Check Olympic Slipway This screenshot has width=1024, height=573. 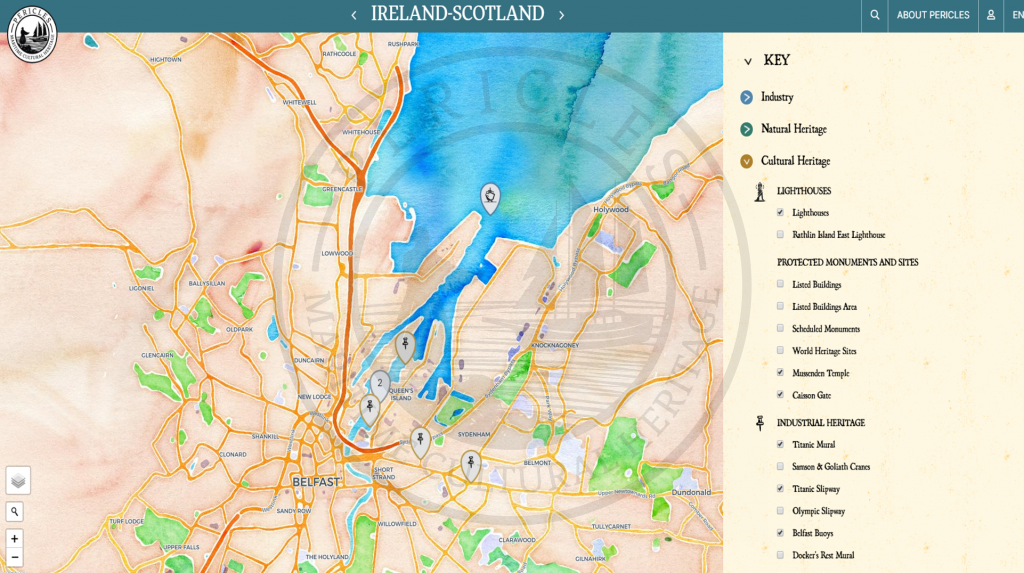click(x=780, y=511)
